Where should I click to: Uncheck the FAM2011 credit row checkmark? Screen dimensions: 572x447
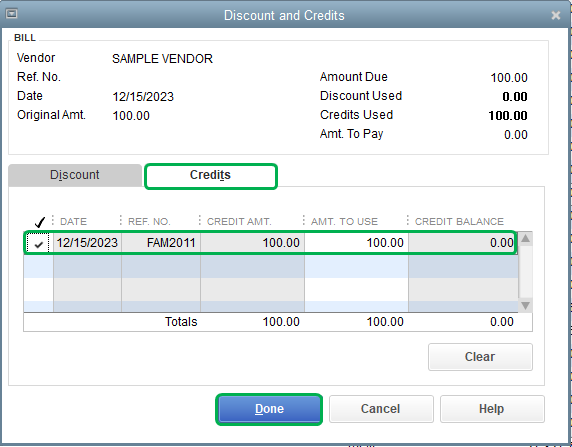(38, 243)
